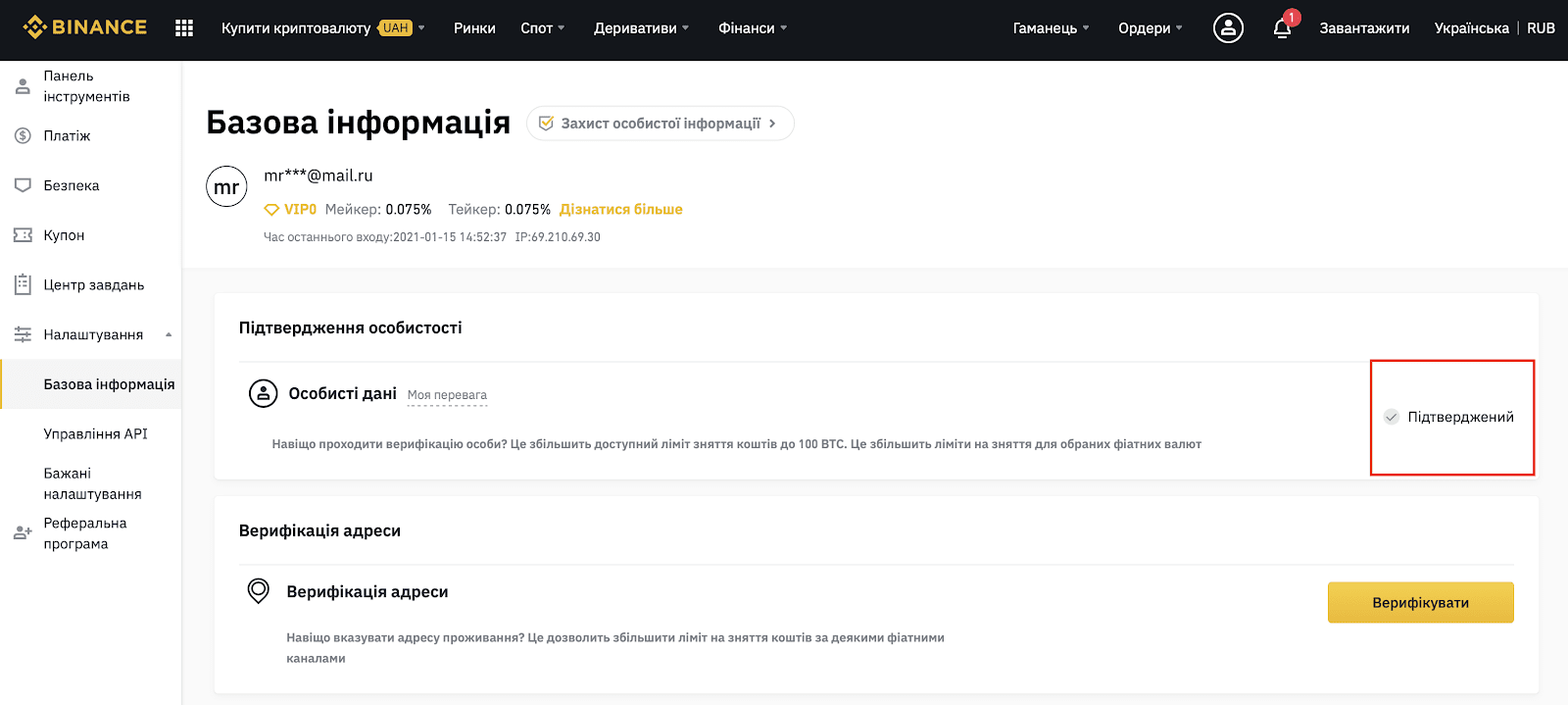This screenshot has width=1568, height=705.
Task: Open Панель інструментів in sidebar
Action: pos(86,86)
